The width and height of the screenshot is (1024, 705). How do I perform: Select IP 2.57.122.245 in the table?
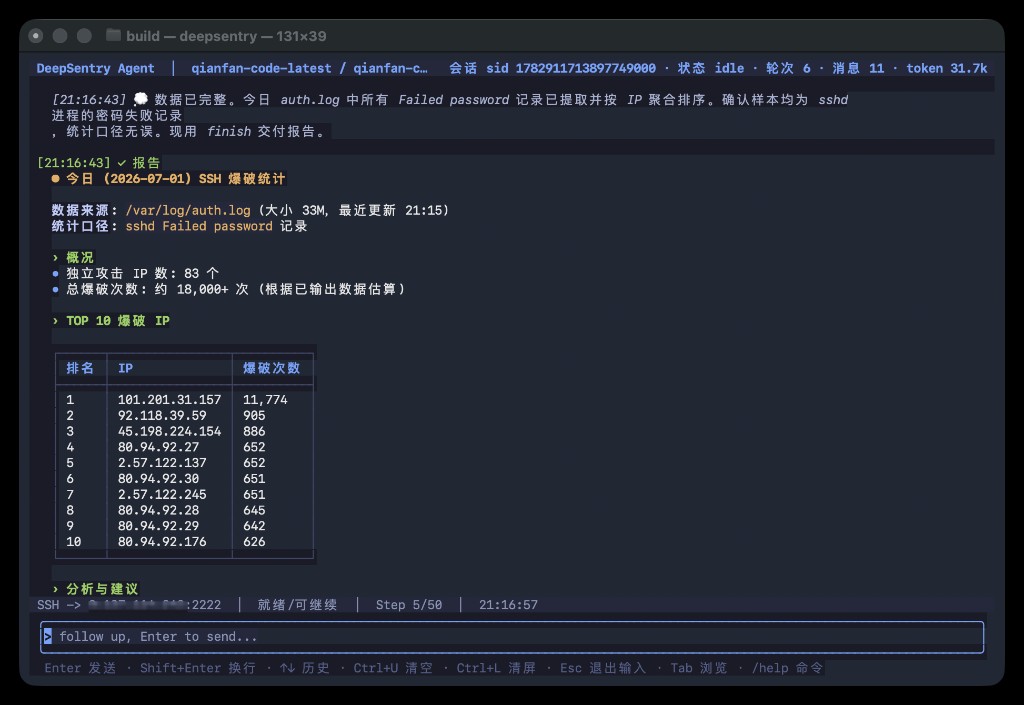coord(162,494)
